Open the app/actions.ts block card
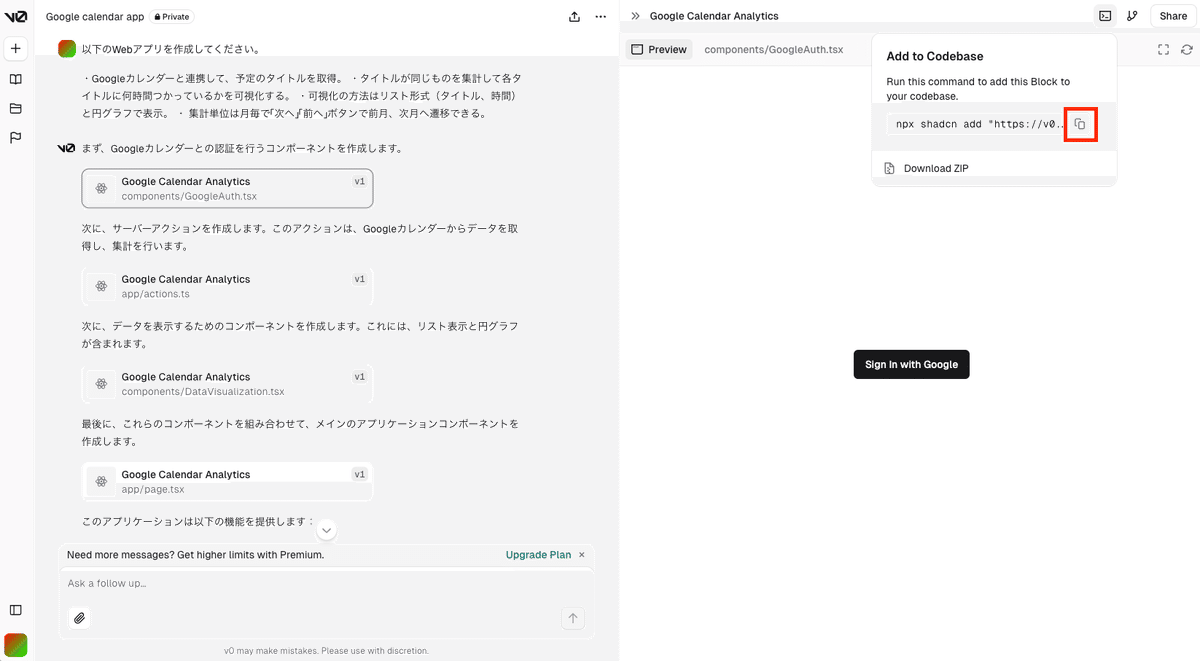 227,286
